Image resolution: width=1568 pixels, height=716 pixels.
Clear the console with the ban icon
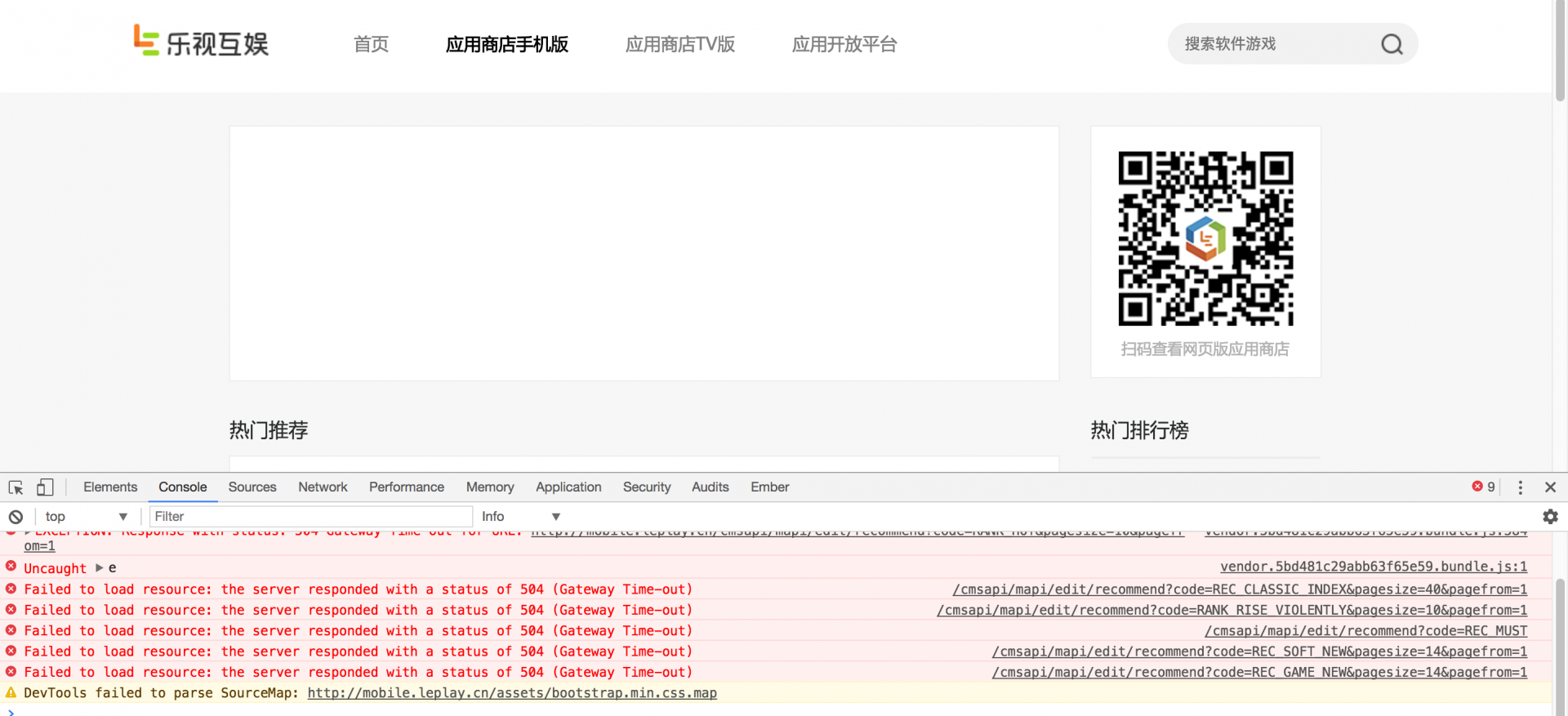(x=16, y=517)
